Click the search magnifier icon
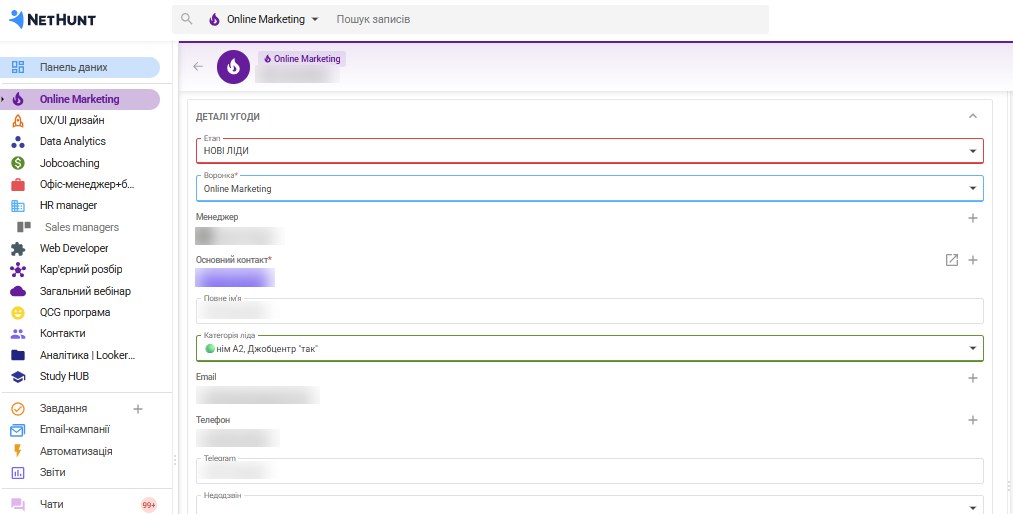The image size is (1013, 514). [187, 19]
